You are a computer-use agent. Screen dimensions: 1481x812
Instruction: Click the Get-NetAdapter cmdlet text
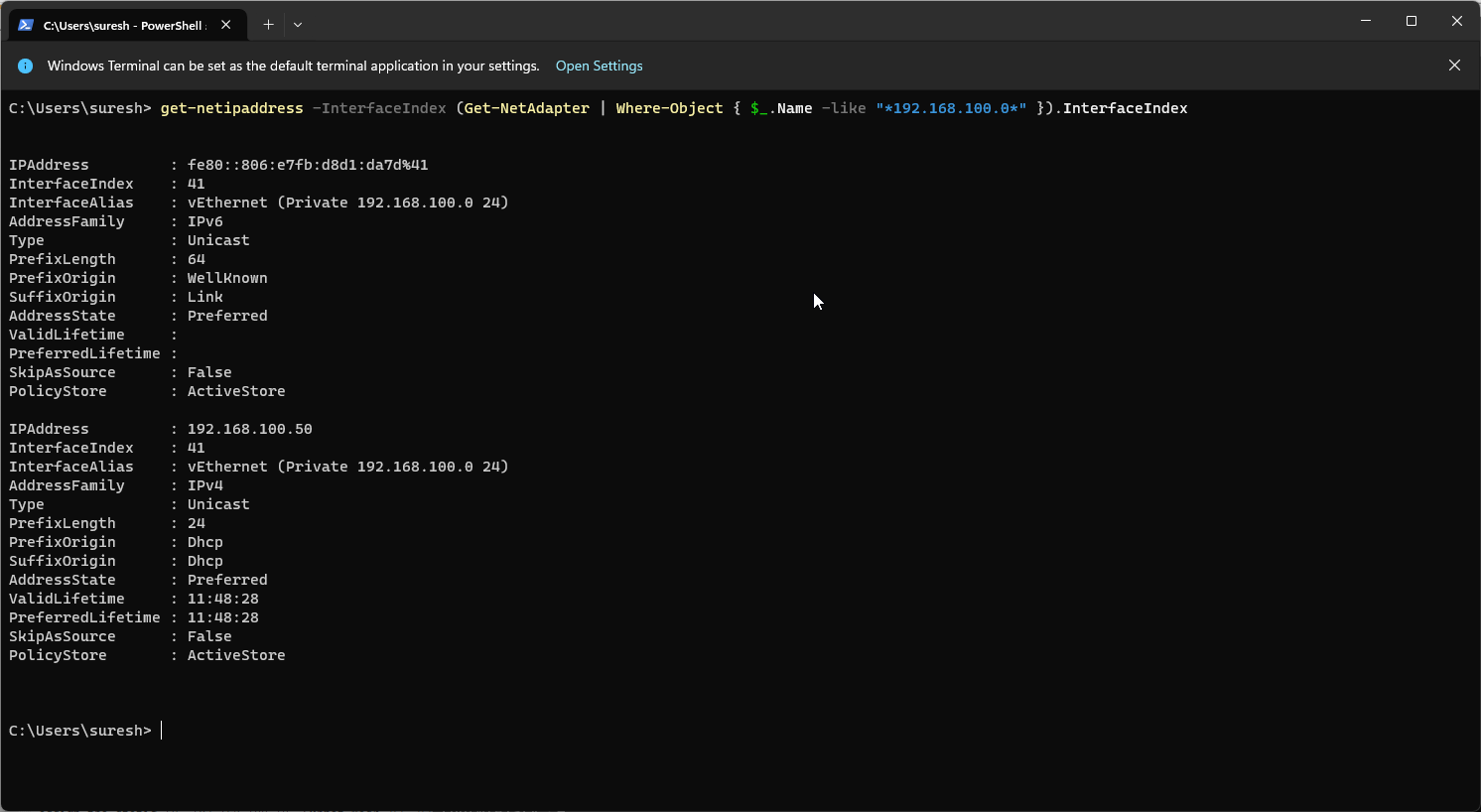click(527, 108)
